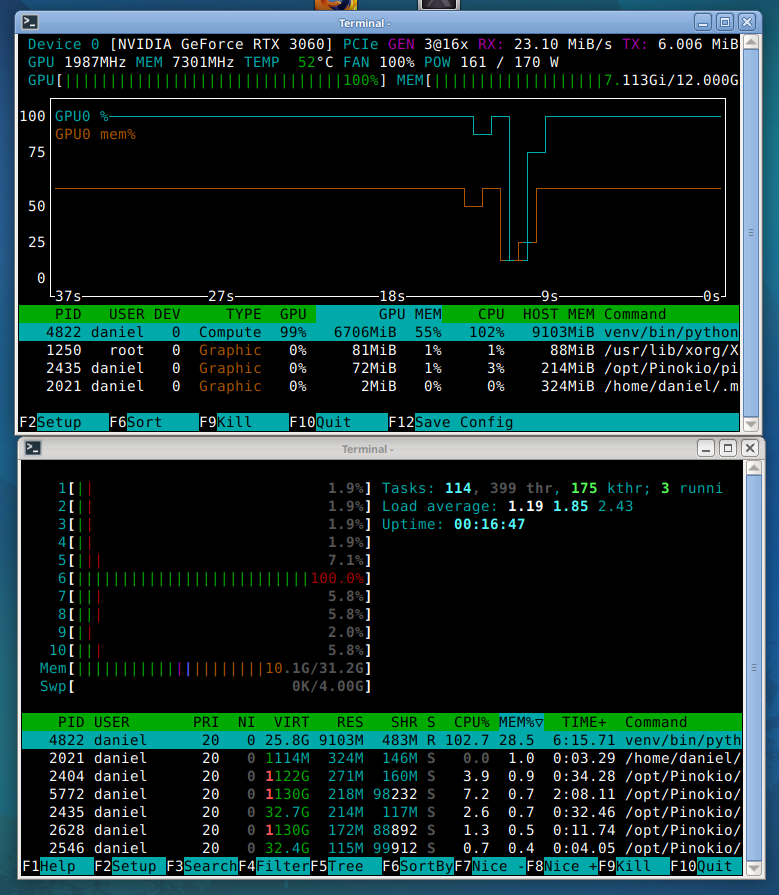Click the nvtop terminal vertical scrollbar handle
Viewport: 779px width, 895px height.
coord(750,233)
